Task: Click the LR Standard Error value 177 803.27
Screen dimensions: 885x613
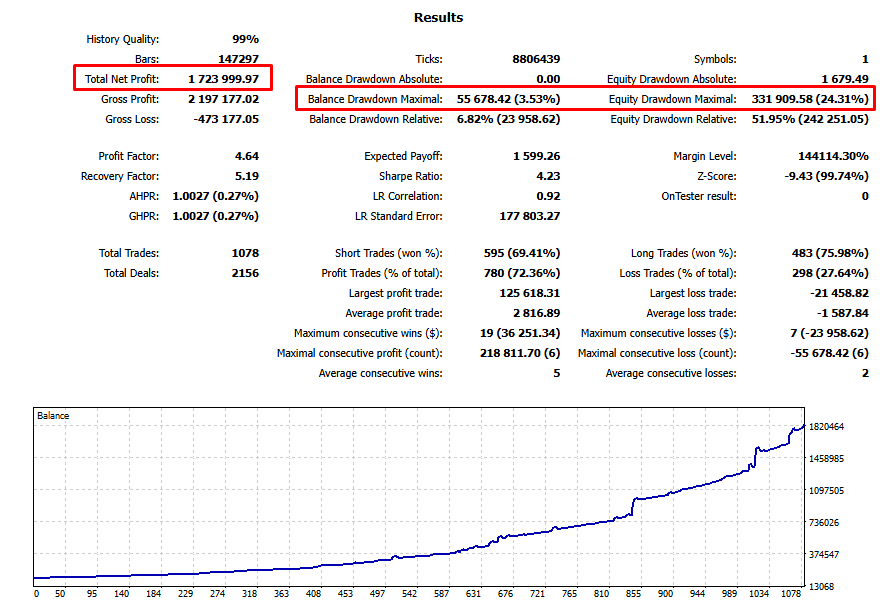Action: pos(529,216)
